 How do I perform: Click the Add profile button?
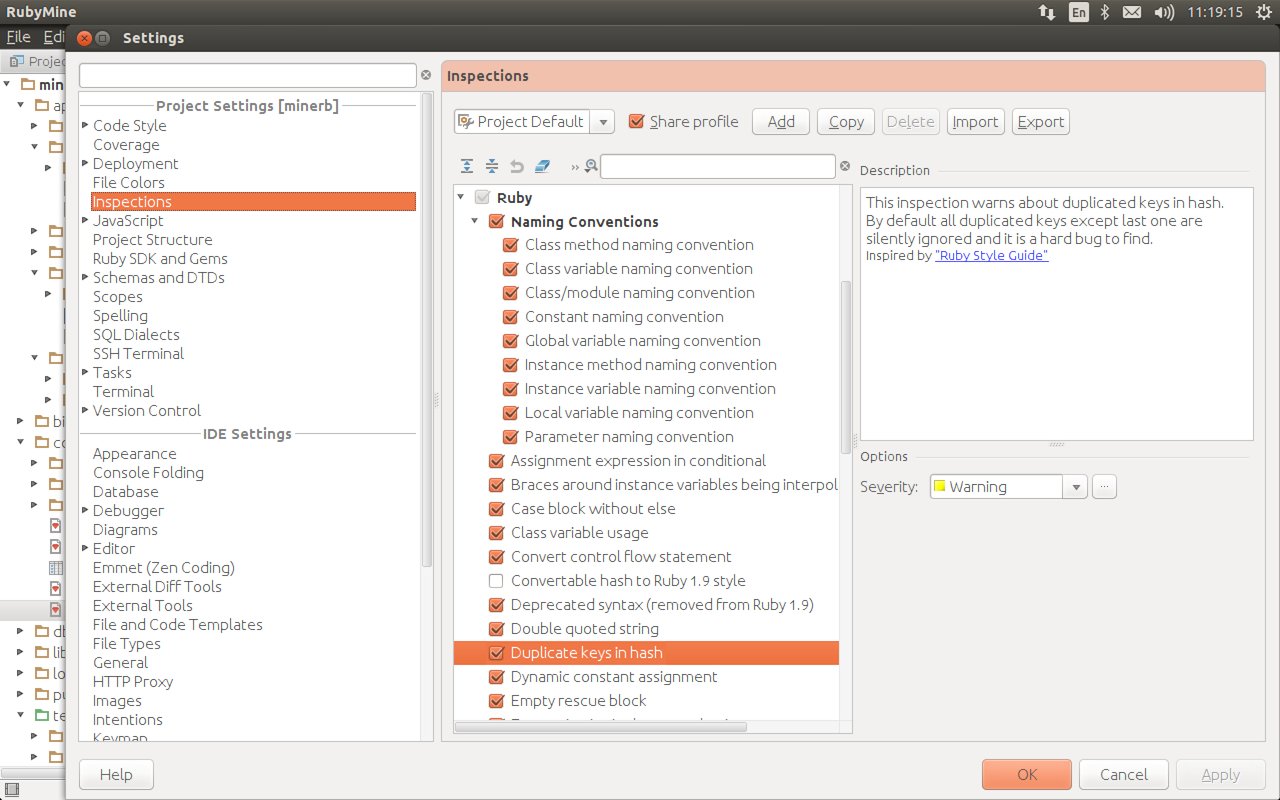tap(781, 121)
